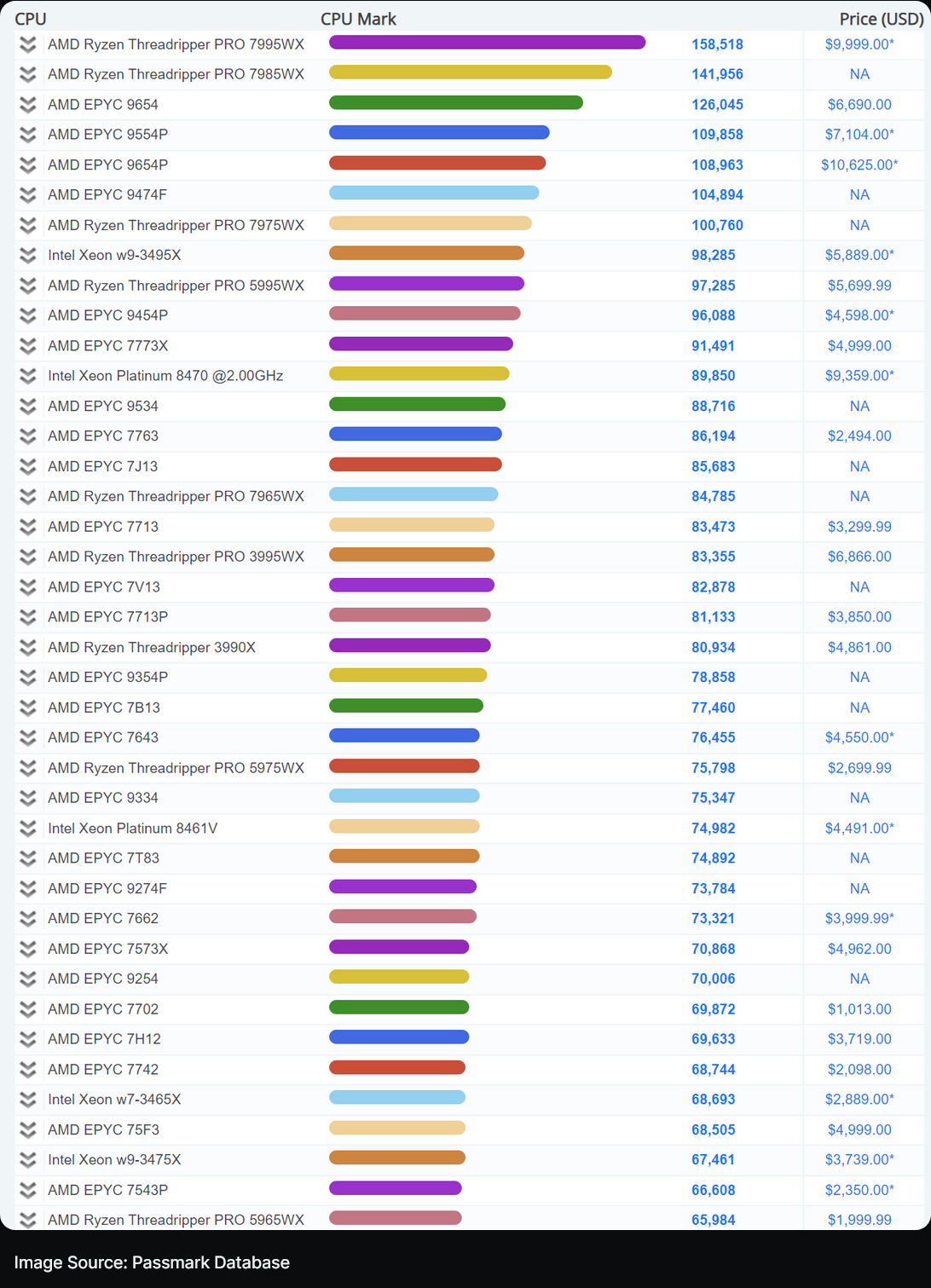Image resolution: width=931 pixels, height=1288 pixels.
Task: Open the AMD EPYC 7713P CPU link
Action: (107, 617)
